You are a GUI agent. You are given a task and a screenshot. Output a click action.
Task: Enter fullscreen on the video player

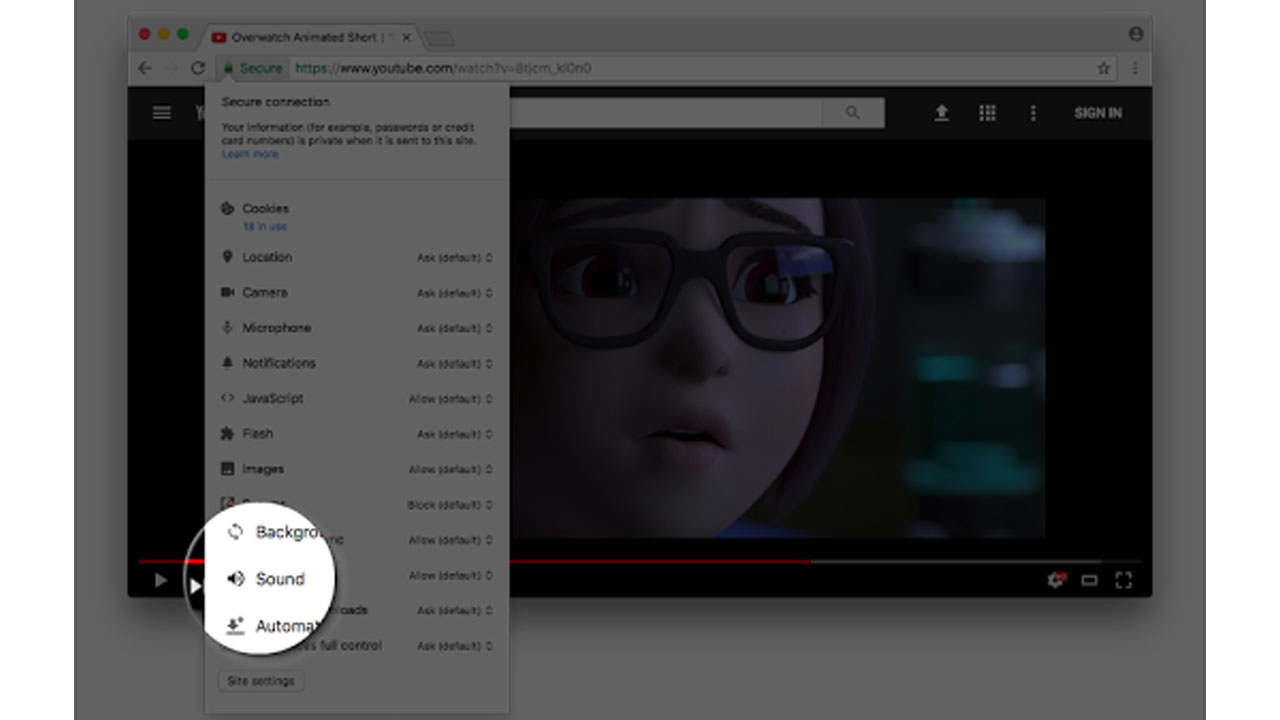coord(1123,580)
